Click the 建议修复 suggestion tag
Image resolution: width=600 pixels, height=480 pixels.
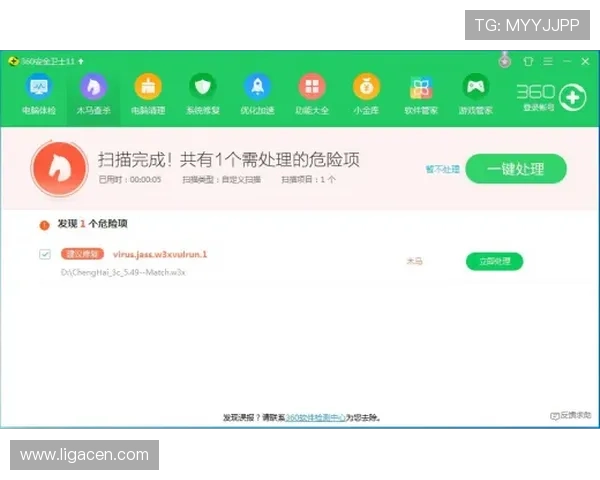pos(82,254)
